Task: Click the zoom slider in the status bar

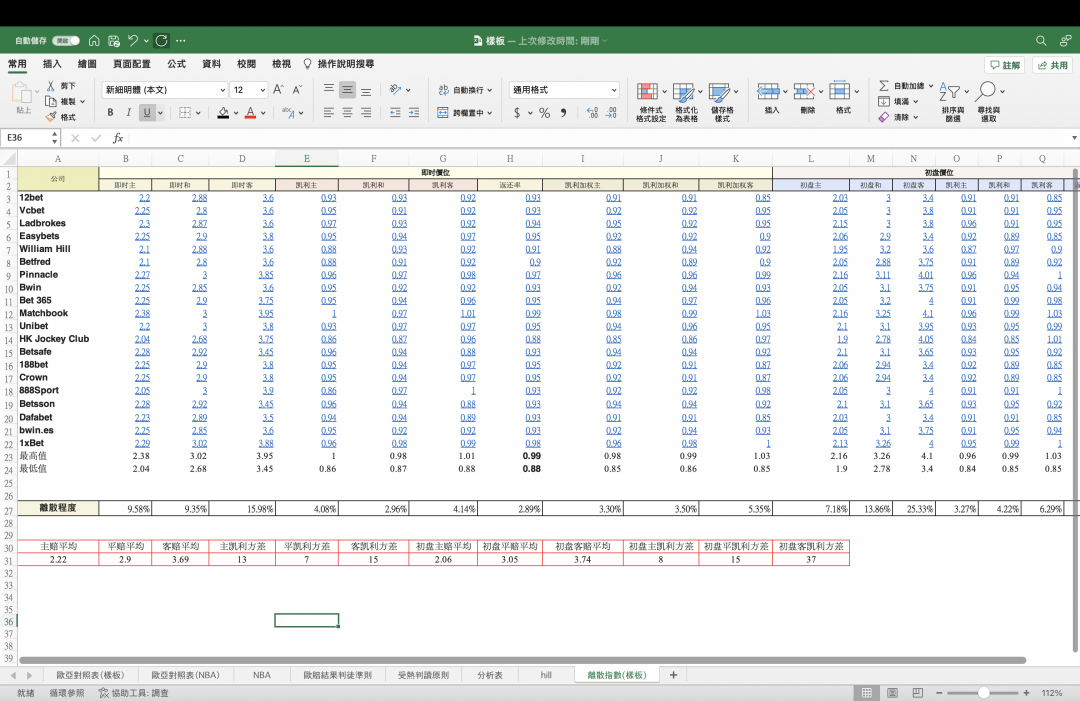Action: (983, 693)
